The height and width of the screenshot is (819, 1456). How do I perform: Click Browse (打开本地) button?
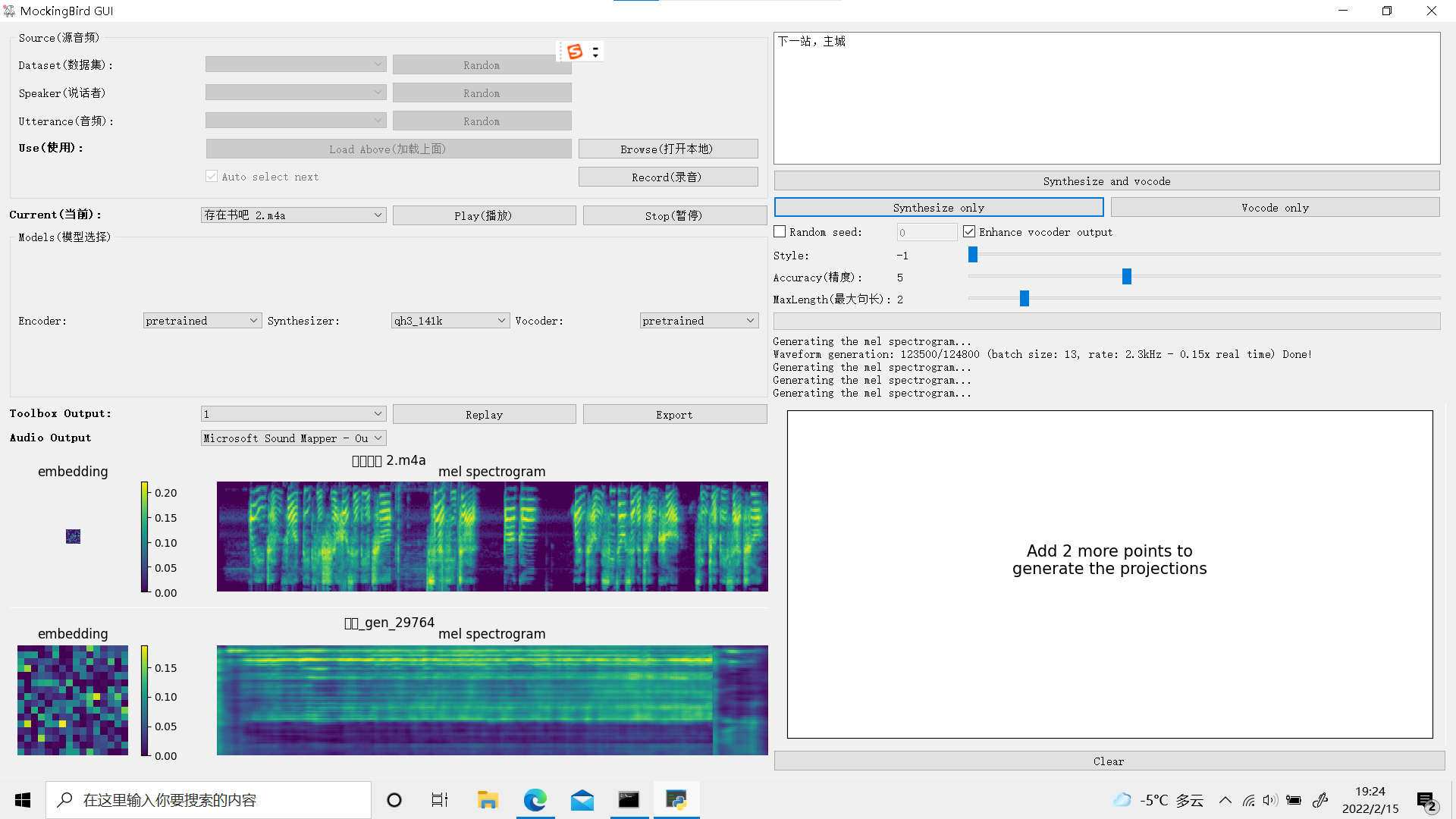click(x=668, y=149)
